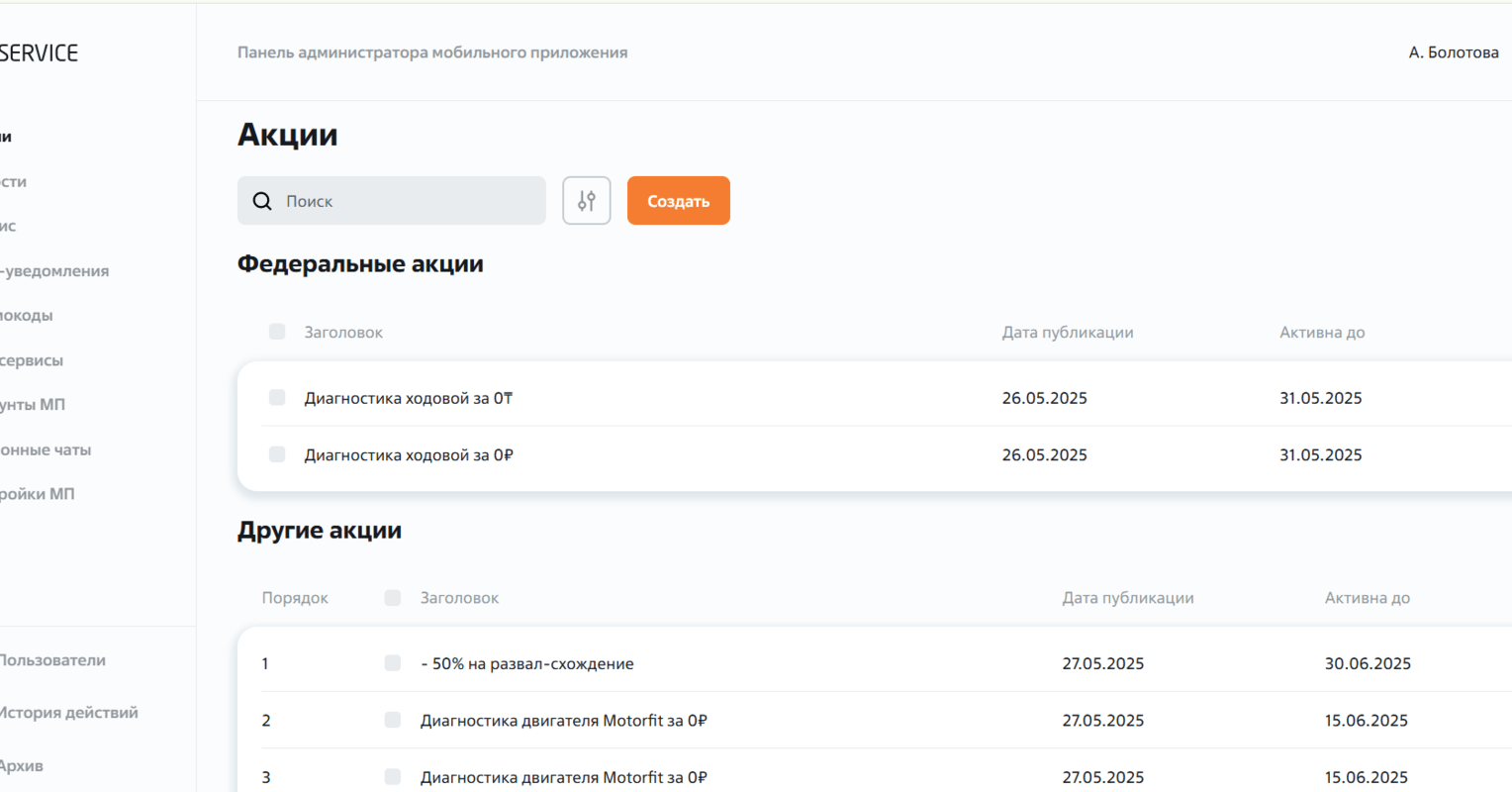Toggle select-all checkbox in Другие акции header
The width and height of the screenshot is (1512, 792).
pos(393,598)
